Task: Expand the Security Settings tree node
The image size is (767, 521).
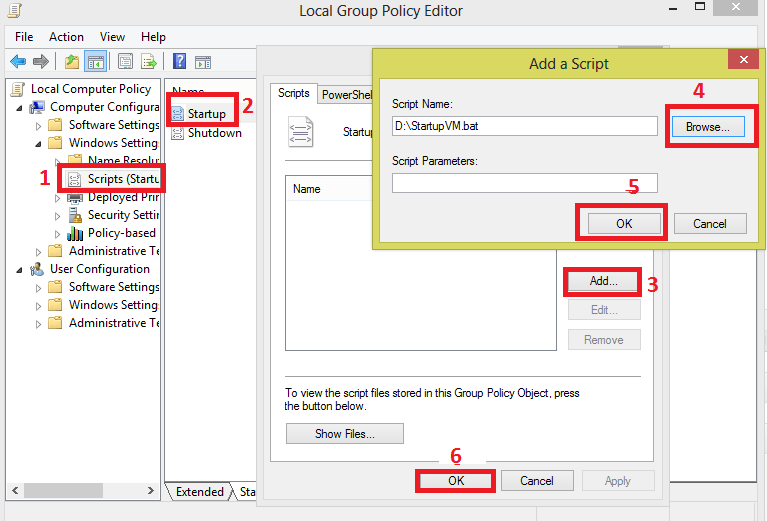Action: coord(57,215)
